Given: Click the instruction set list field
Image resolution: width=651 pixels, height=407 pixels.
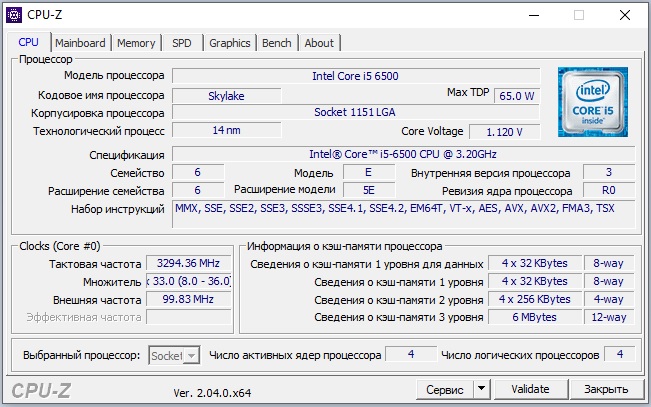Looking at the screenshot, I should pos(403,214).
